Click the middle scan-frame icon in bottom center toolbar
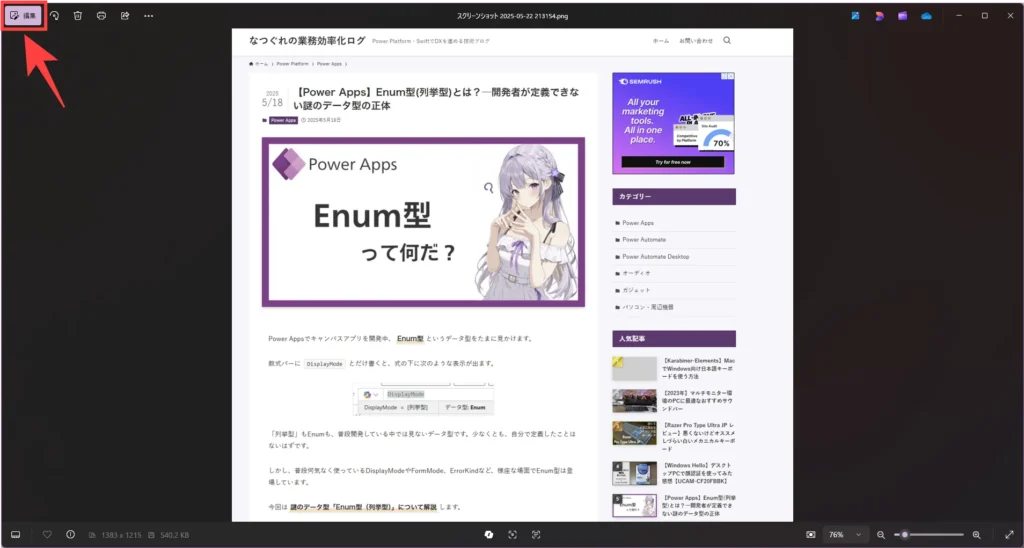 pyautogui.click(x=512, y=534)
